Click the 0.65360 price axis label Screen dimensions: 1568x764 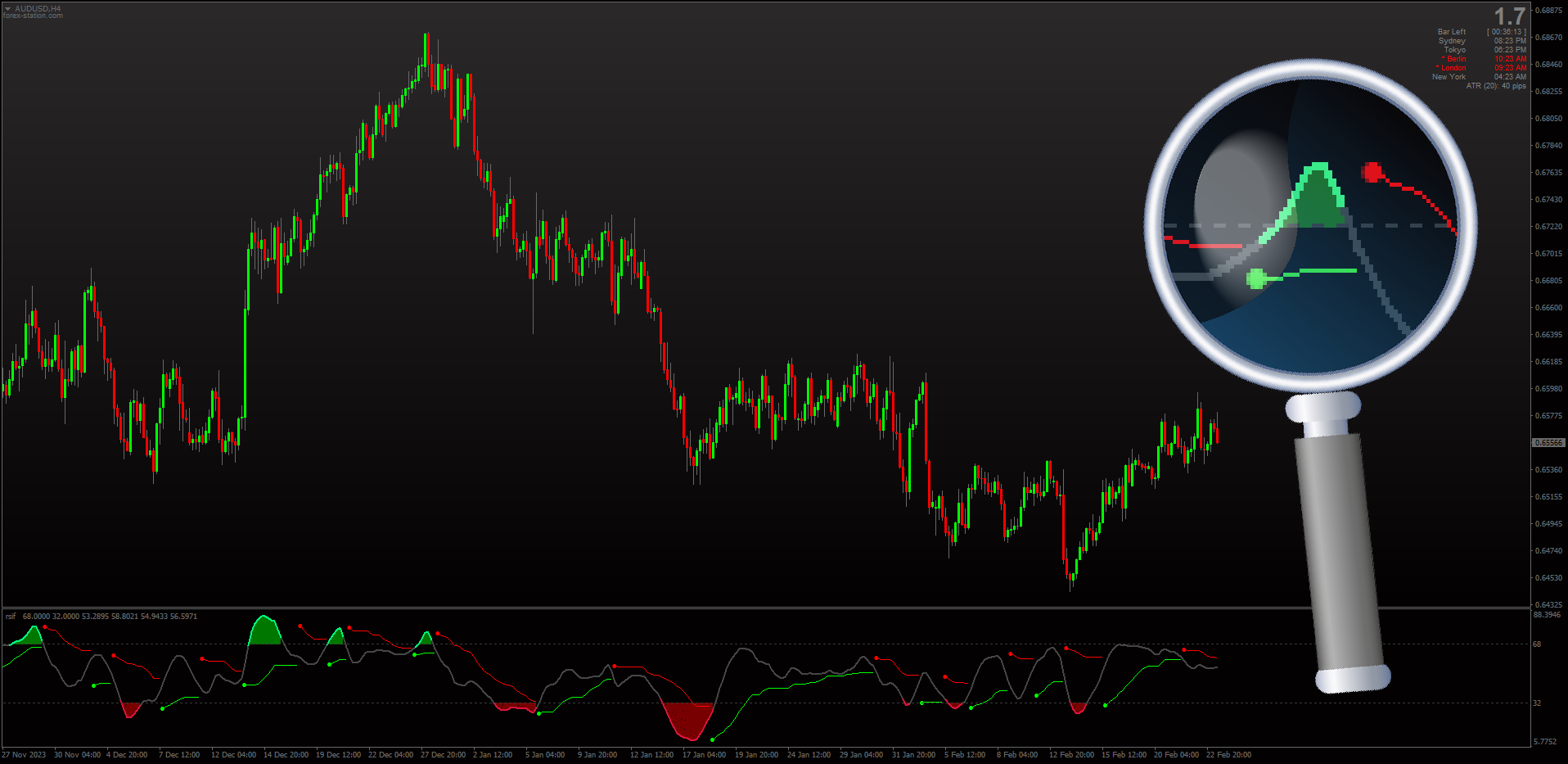1548,470
